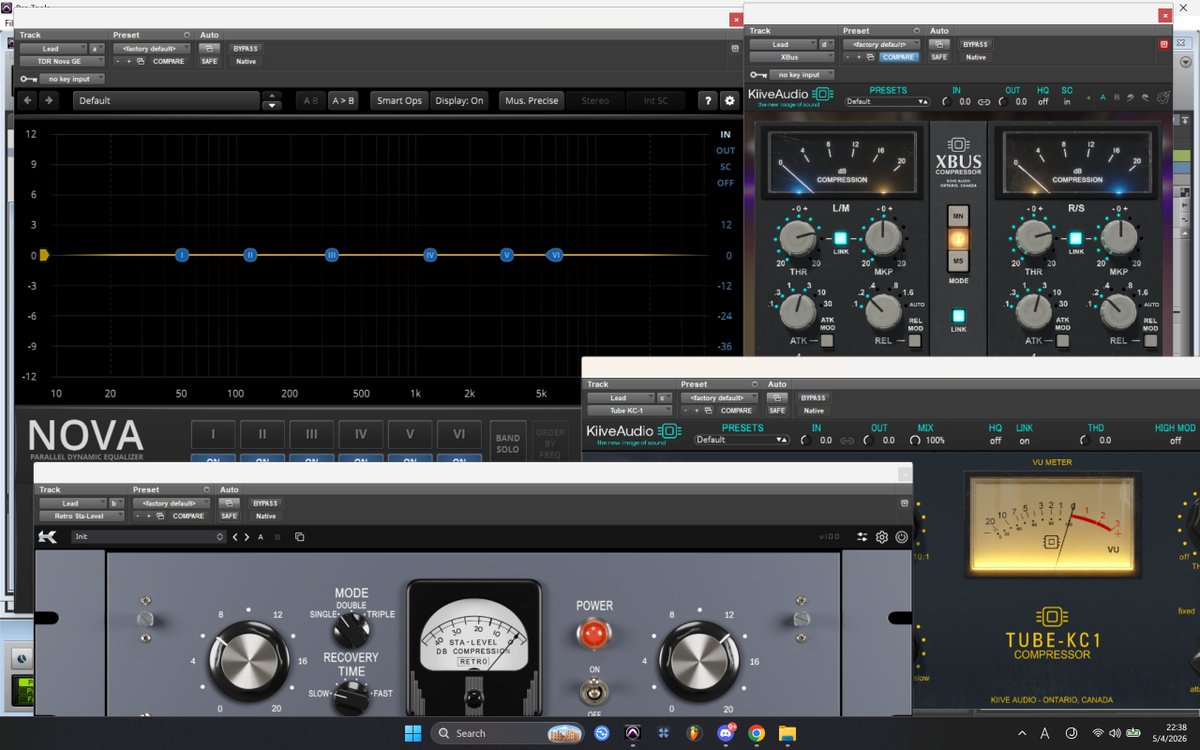
Task: Toggle XBus HQ off setting
Action: [x=1043, y=102]
